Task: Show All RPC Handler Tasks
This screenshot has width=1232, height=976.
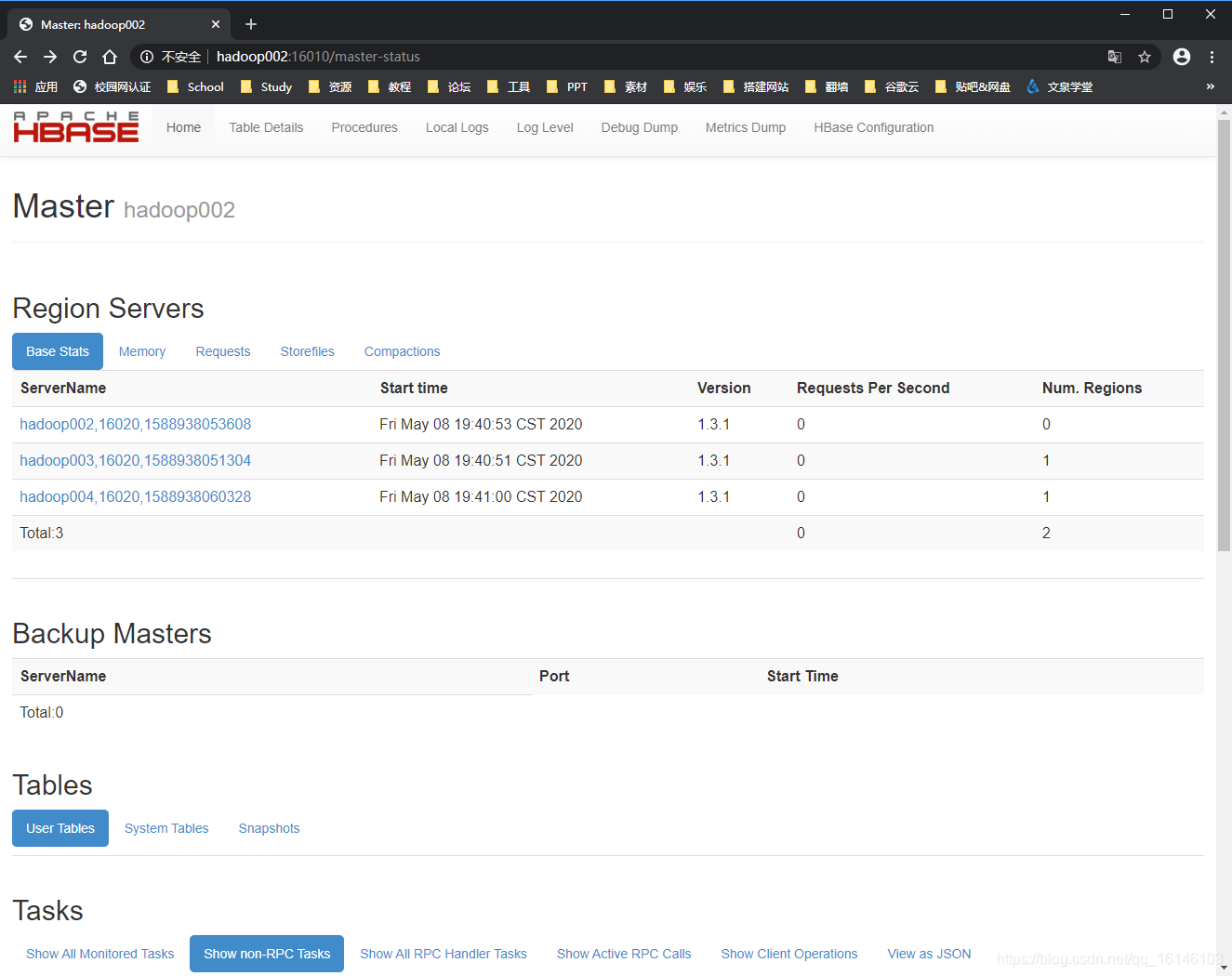Action: (444, 954)
